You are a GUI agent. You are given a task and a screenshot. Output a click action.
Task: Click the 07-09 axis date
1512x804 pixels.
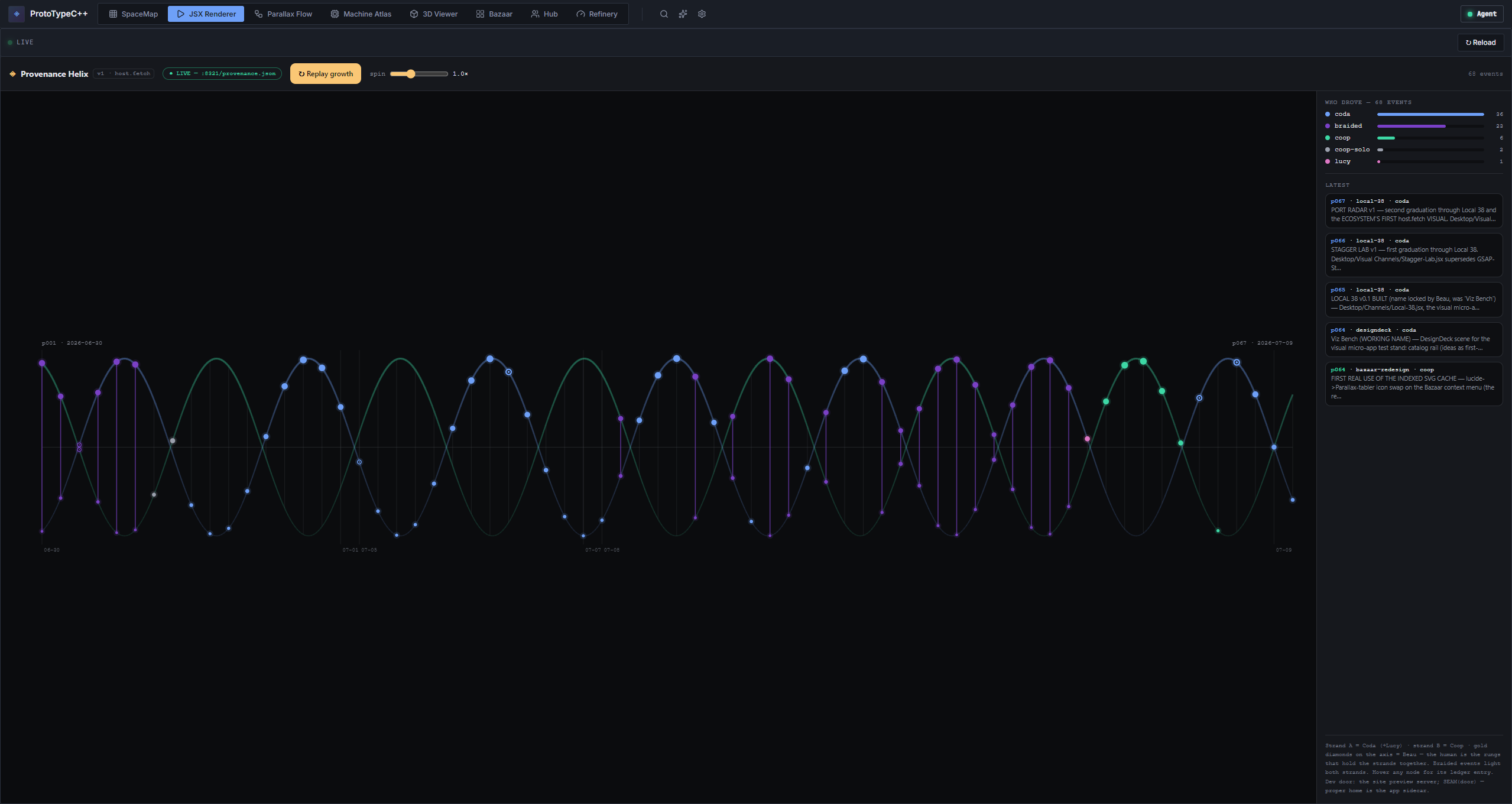point(1284,550)
